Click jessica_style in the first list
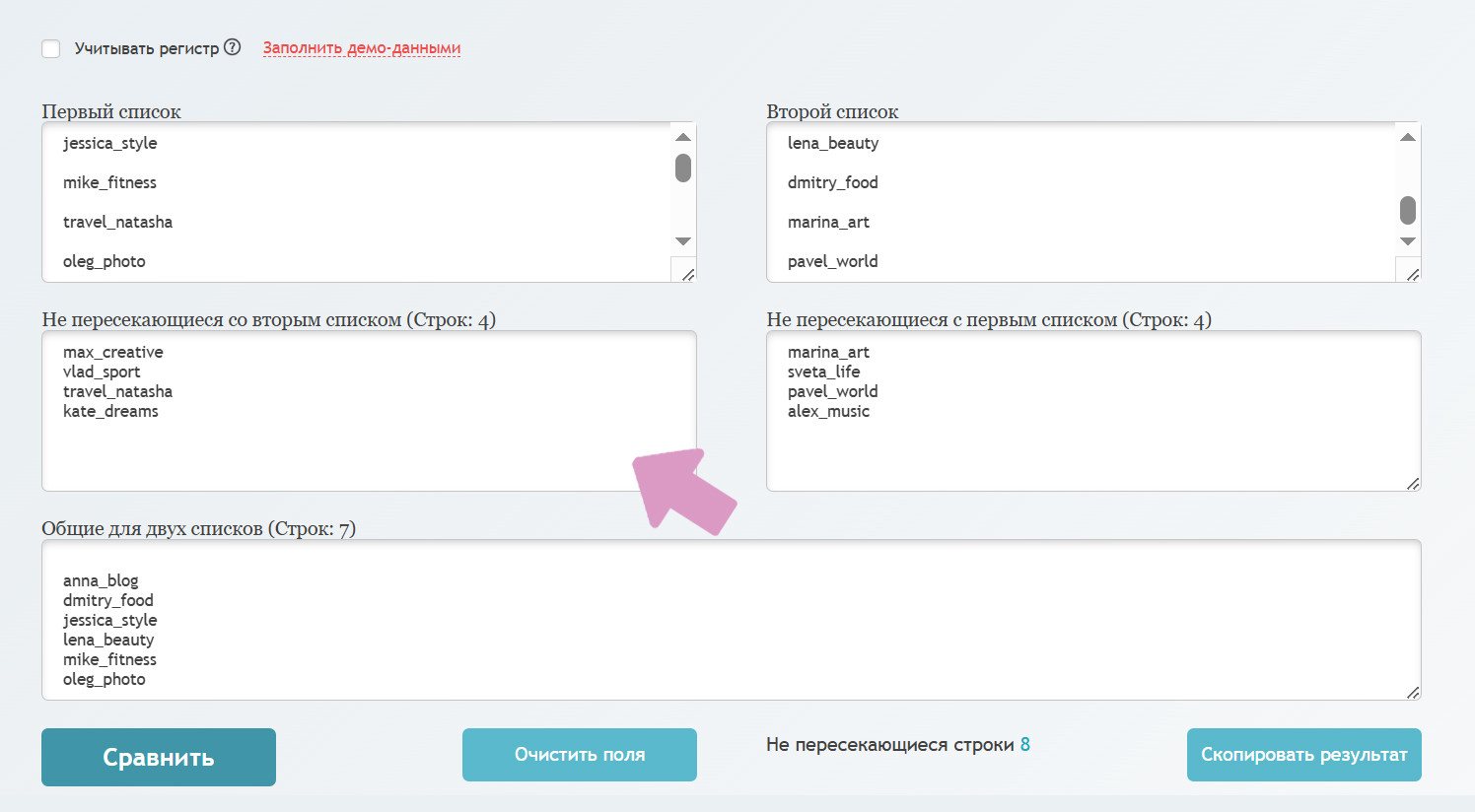1475x812 pixels. [x=110, y=143]
